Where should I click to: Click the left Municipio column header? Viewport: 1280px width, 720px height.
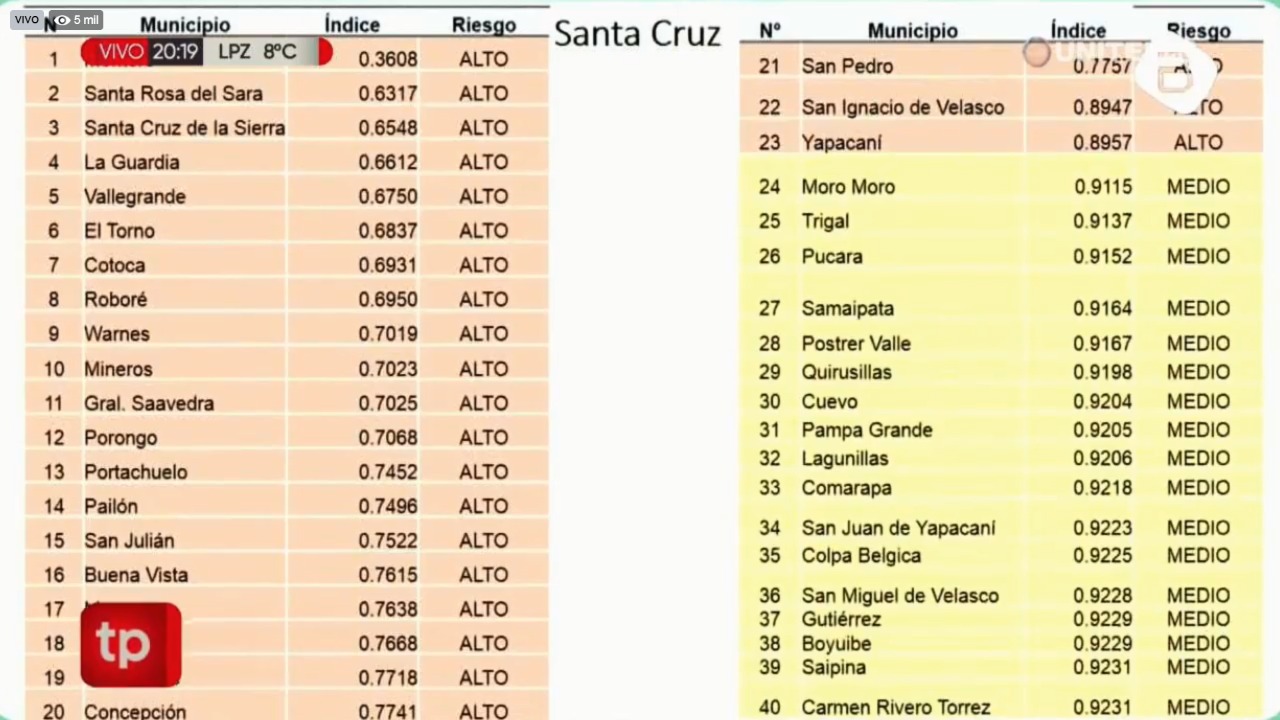tap(185, 25)
